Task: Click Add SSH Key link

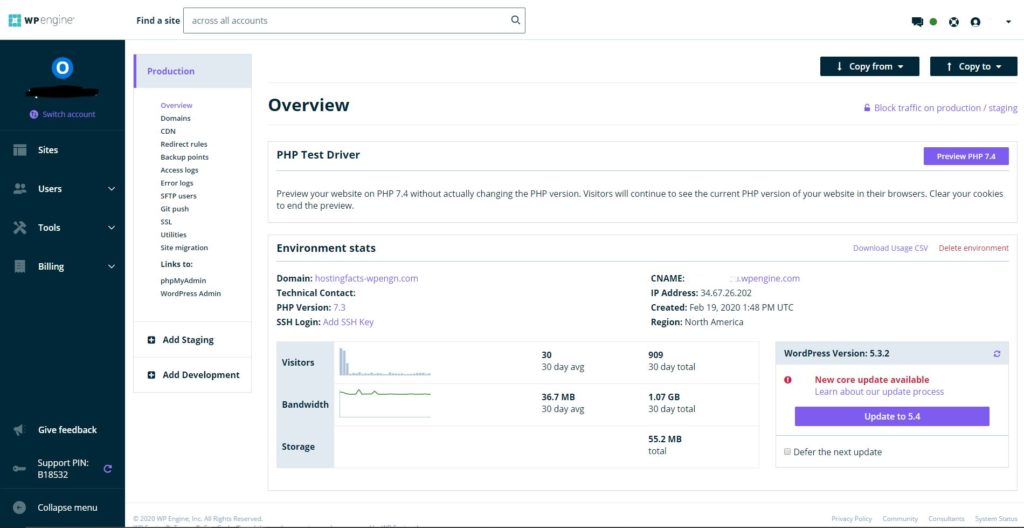Action: (x=348, y=322)
